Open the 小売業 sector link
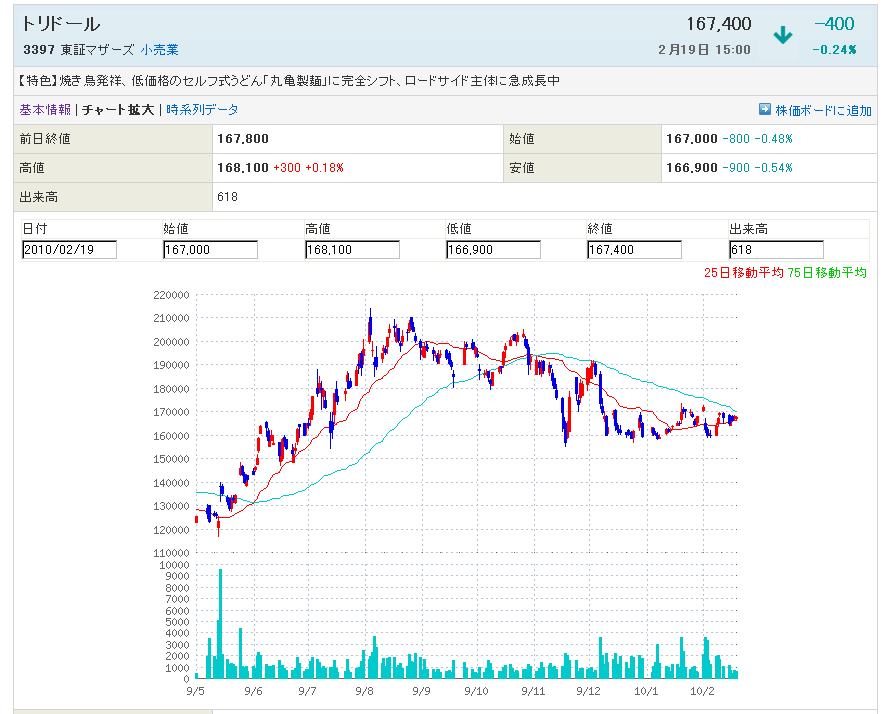Image resolution: width=888 pixels, height=714 pixels. coord(160,49)
